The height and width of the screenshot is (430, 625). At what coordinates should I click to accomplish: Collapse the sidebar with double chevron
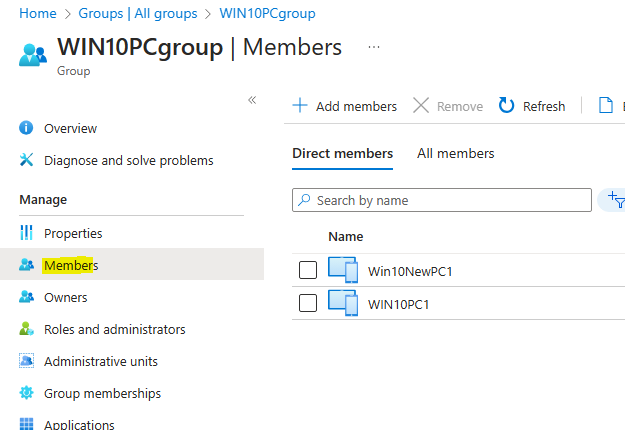click(252, 100)
